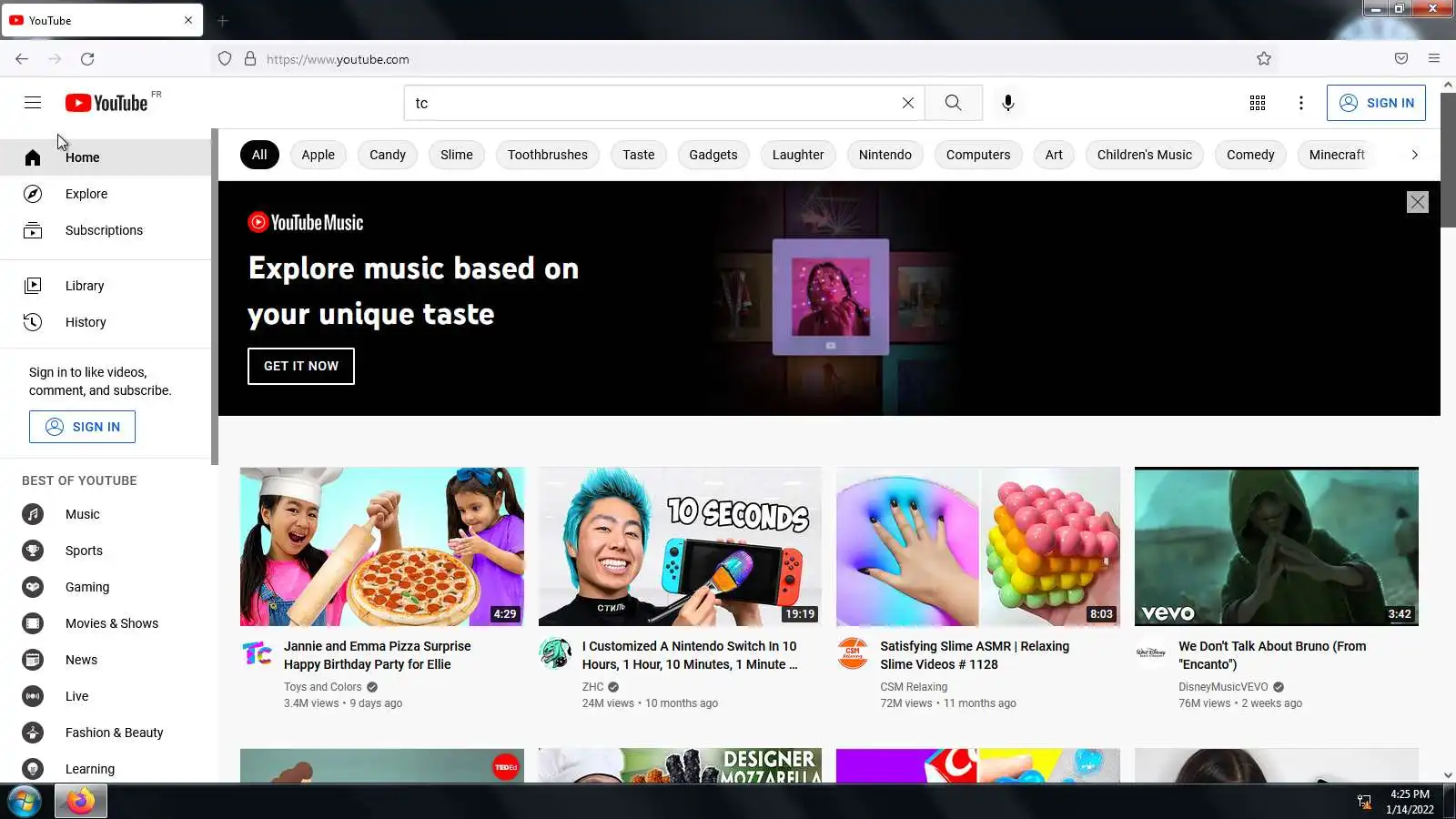Viewport: 1456px width, 819px height.
Task: View site security lock info
Action: pos(250,59)
